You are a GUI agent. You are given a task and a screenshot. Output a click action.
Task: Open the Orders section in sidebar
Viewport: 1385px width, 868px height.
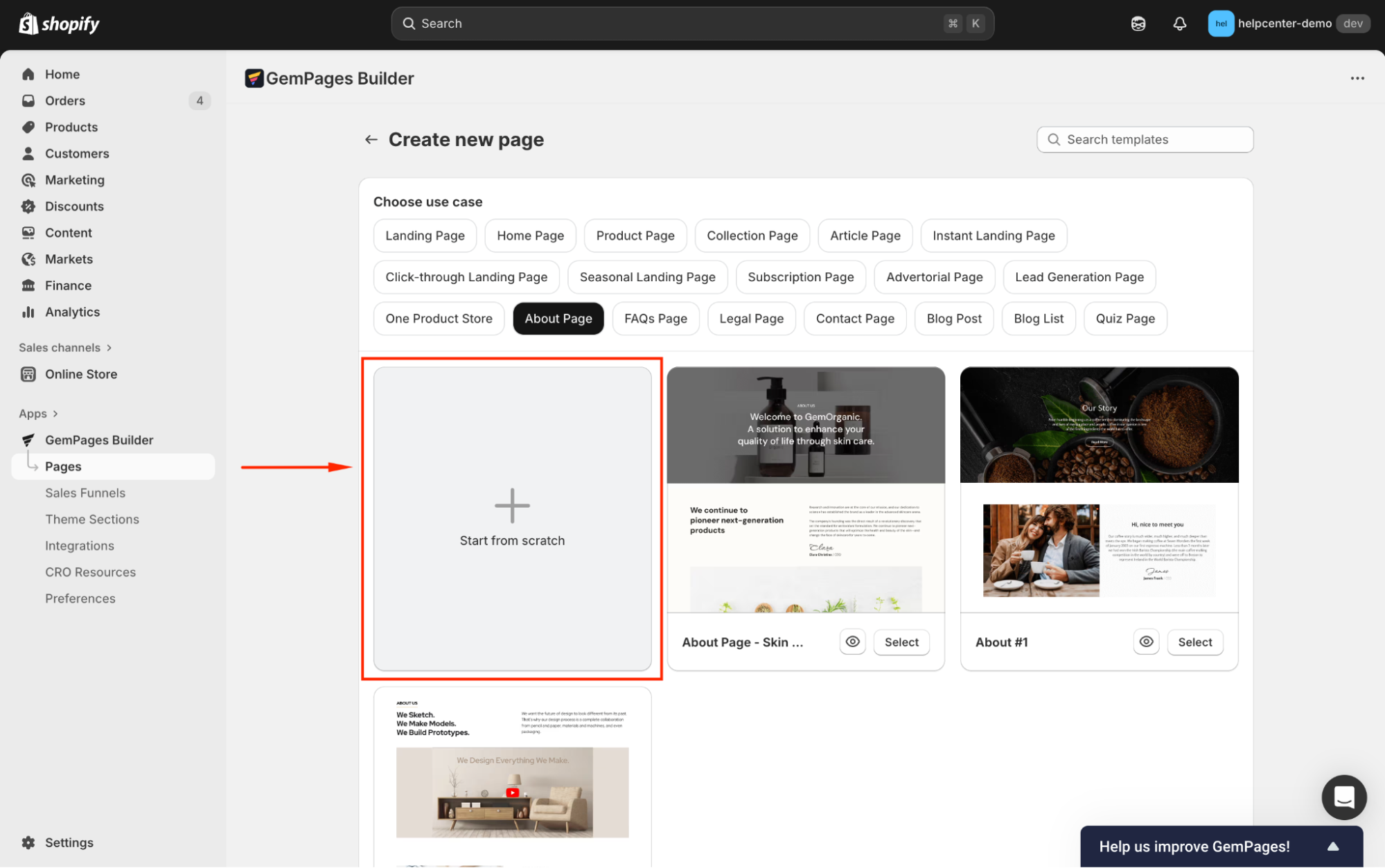(65, 100)
